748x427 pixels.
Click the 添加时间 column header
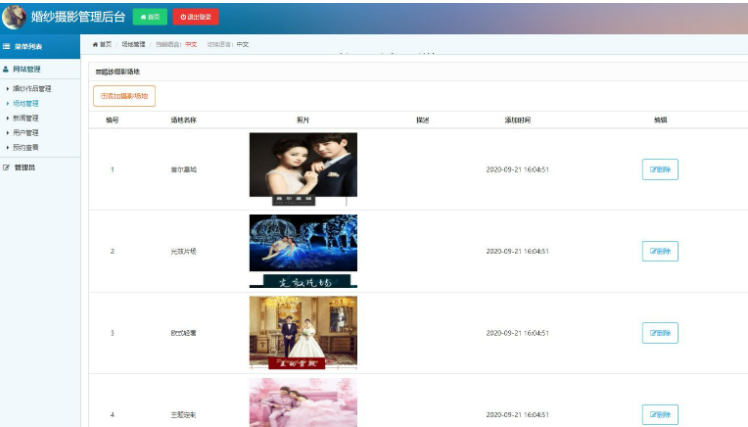[x=518, y=120]
